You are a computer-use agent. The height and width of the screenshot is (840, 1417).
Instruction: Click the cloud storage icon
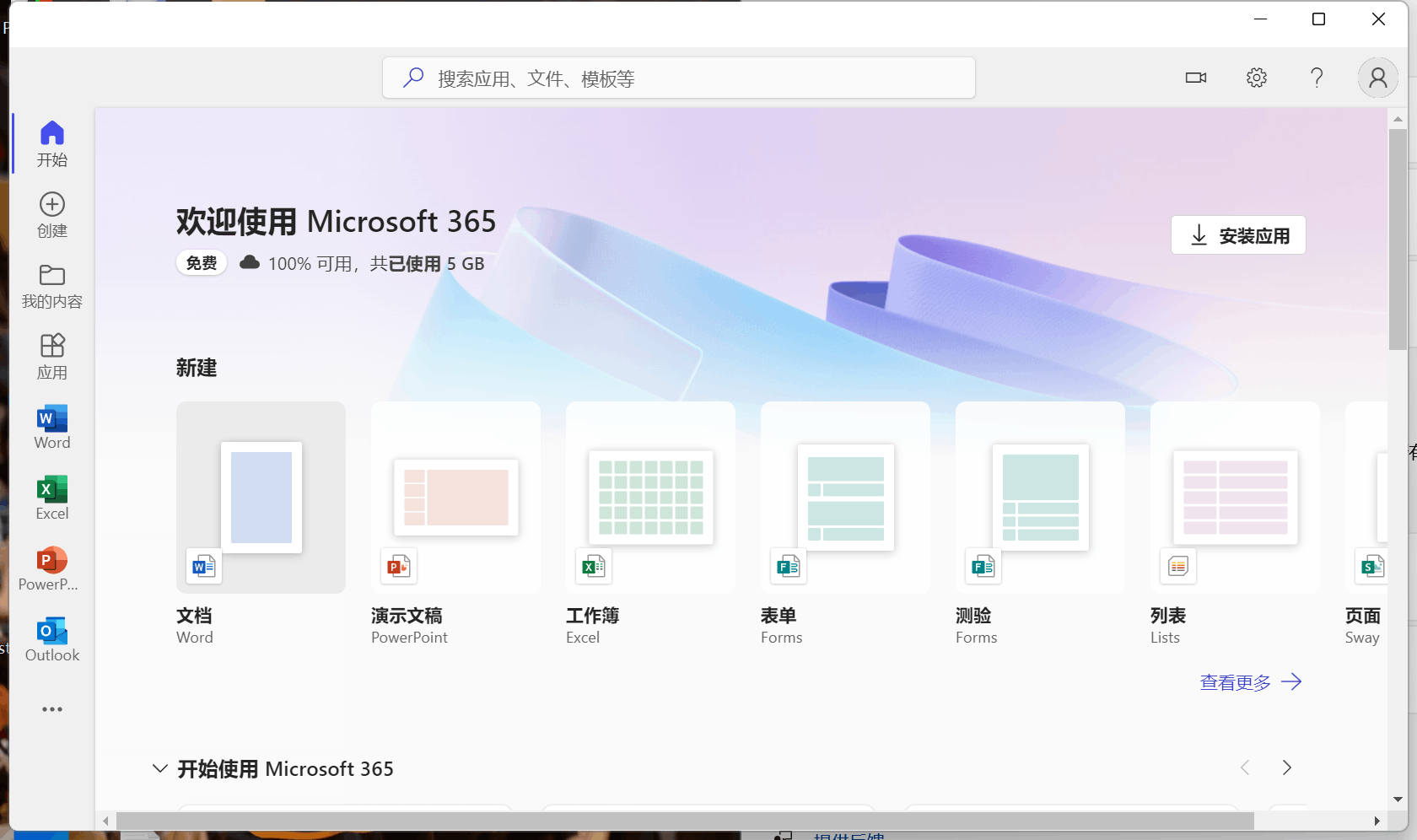[x=250, y=262]
